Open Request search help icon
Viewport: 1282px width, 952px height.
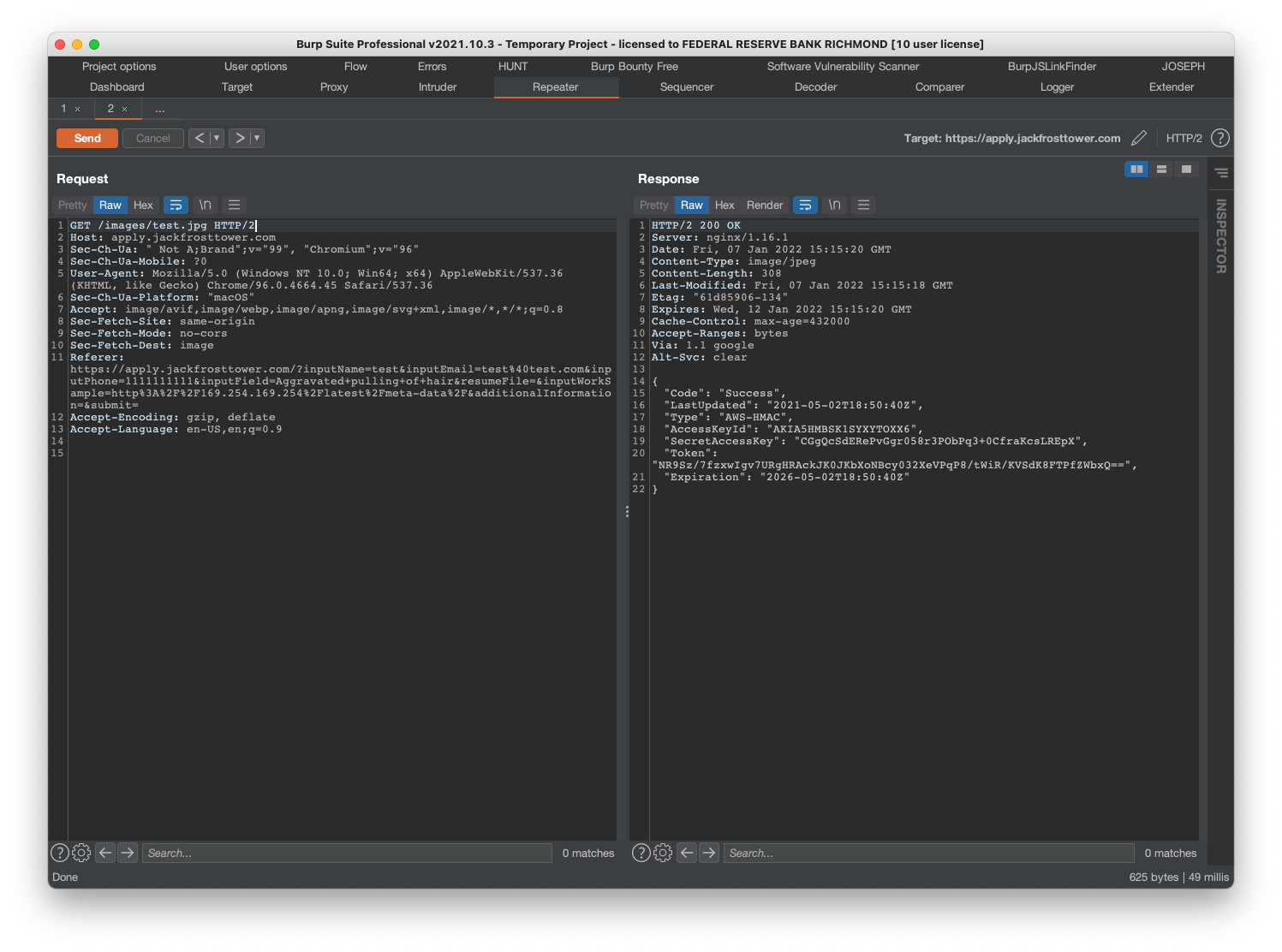[x=60, y=853]
